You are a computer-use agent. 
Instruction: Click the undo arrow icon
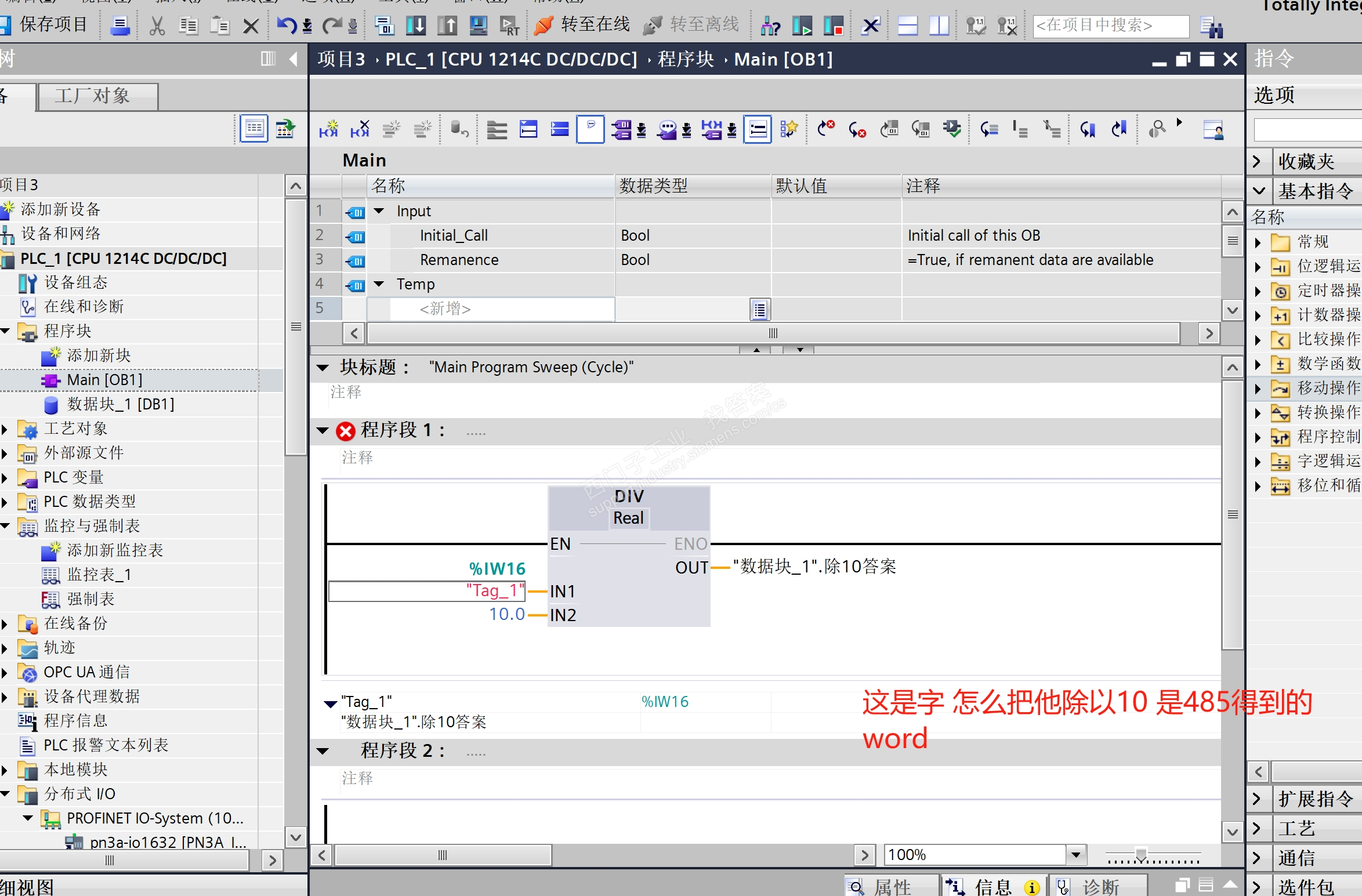(x=287, y=25)
